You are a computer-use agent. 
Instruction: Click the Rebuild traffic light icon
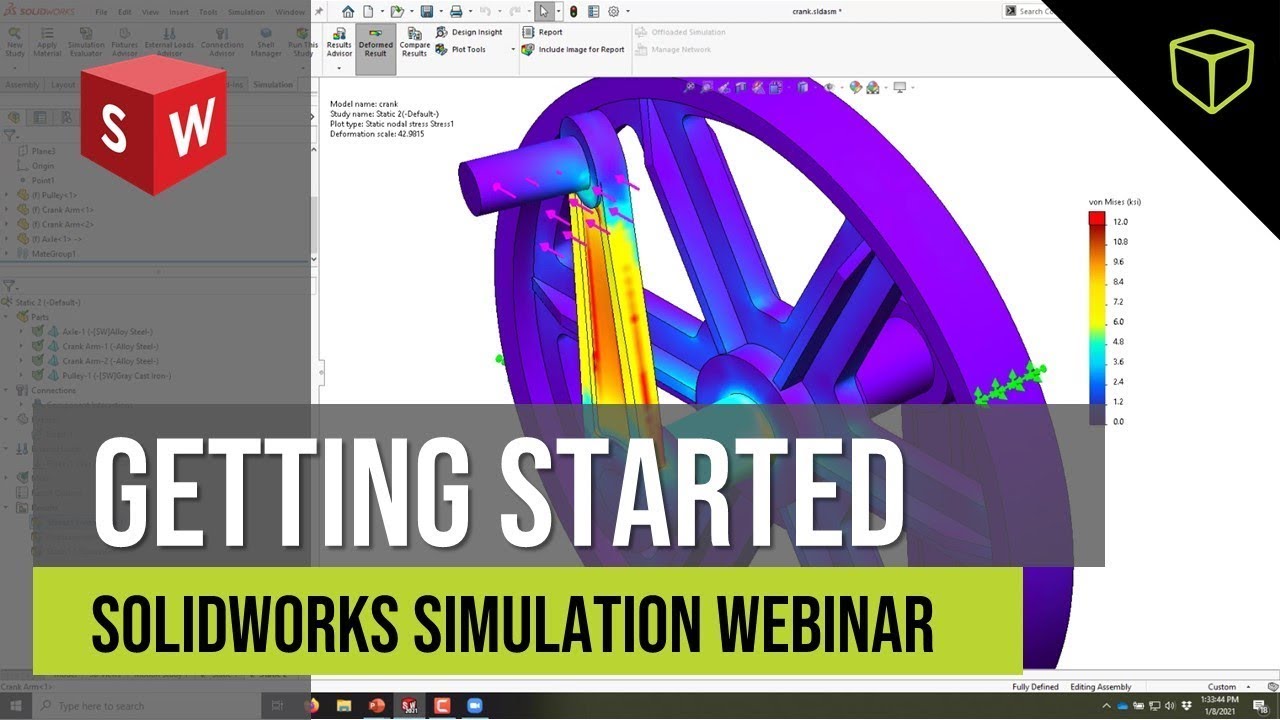point(573,11)
